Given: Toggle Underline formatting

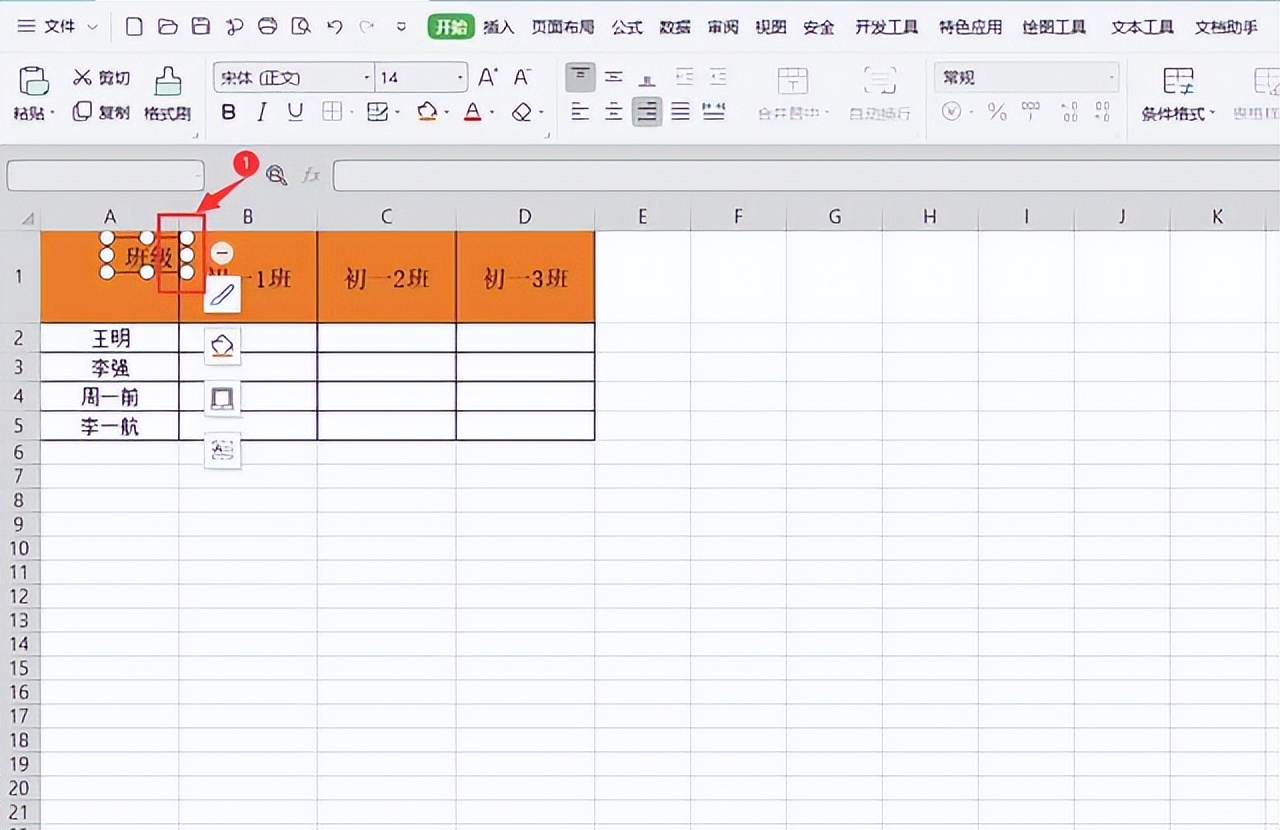Looking at the screenshot, I should coord(295,112).
